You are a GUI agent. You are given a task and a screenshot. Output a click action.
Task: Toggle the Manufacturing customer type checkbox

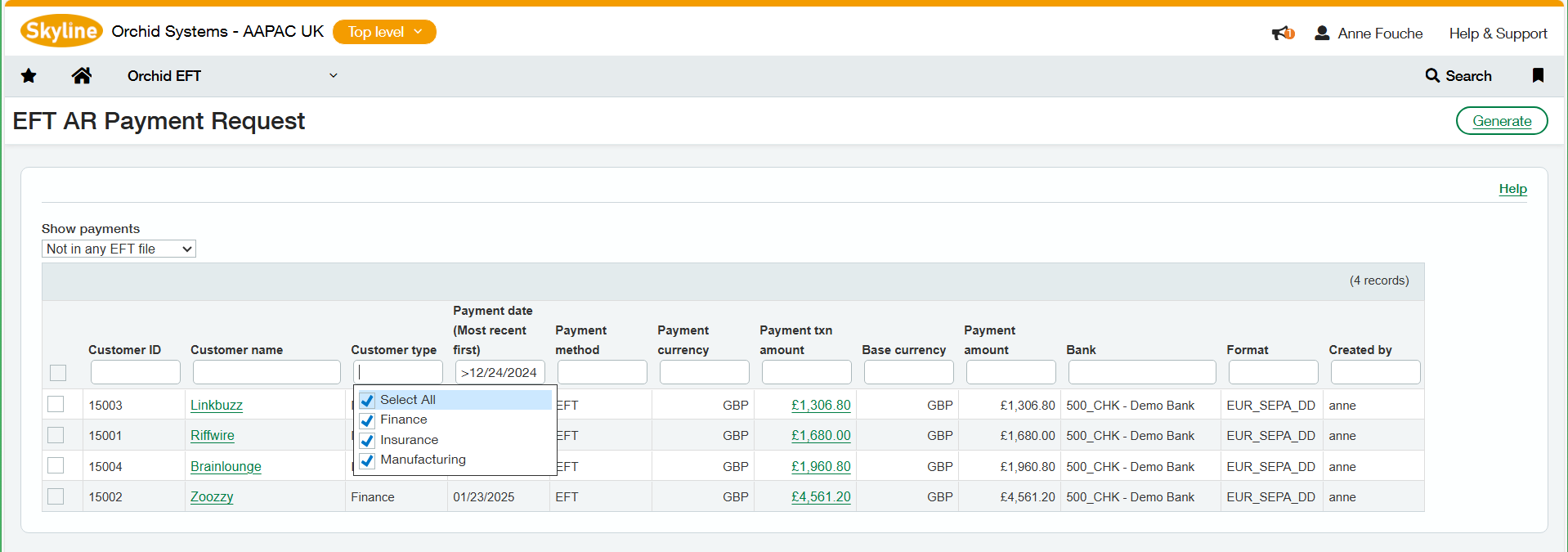pos(367,460)
